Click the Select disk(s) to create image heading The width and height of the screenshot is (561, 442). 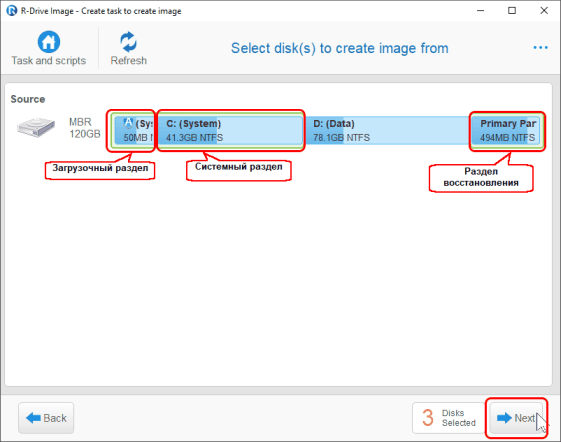point(340,48)
